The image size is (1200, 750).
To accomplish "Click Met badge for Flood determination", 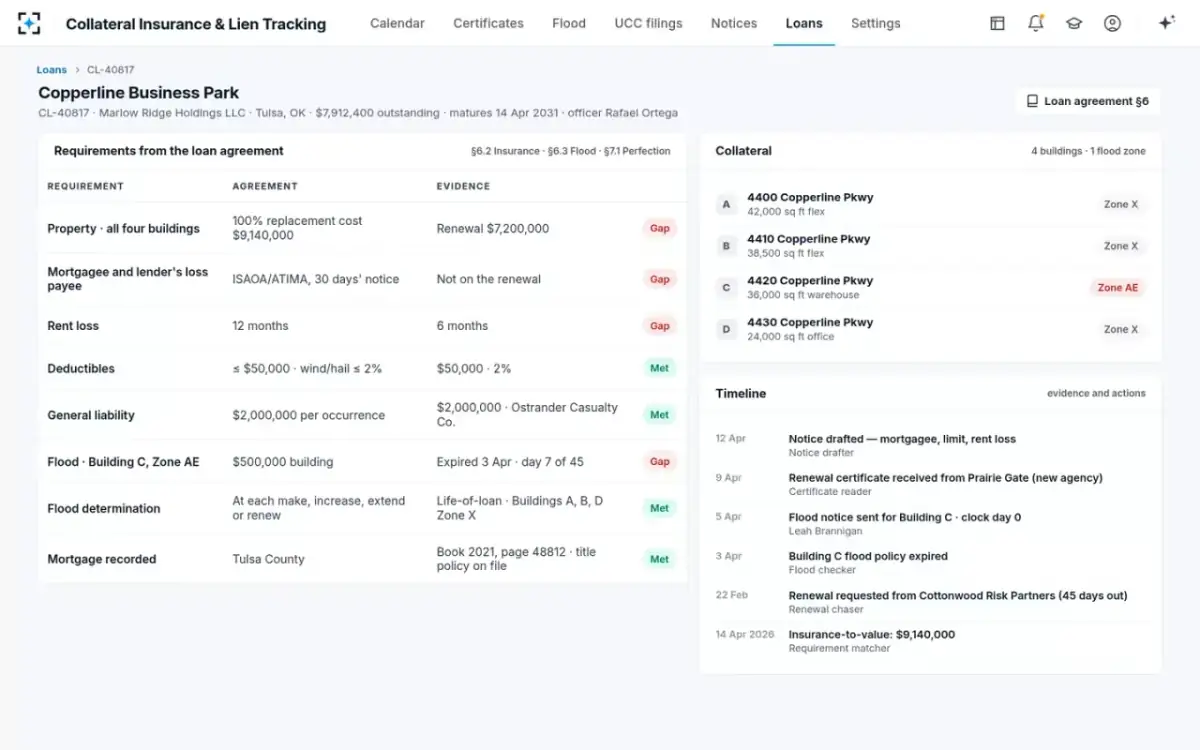I will 660,508.
